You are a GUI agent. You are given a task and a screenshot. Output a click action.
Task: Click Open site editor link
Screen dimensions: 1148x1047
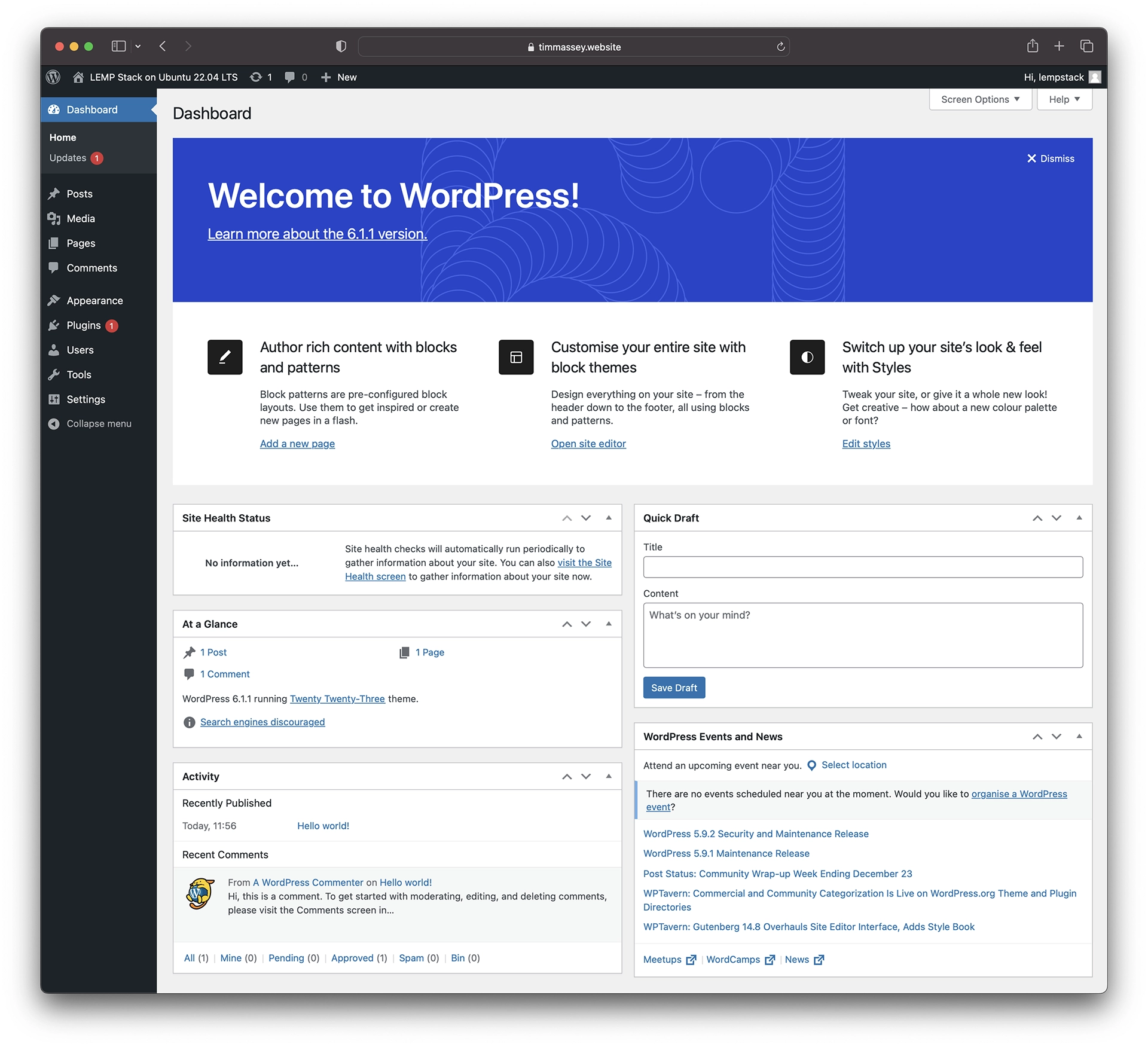588,444
